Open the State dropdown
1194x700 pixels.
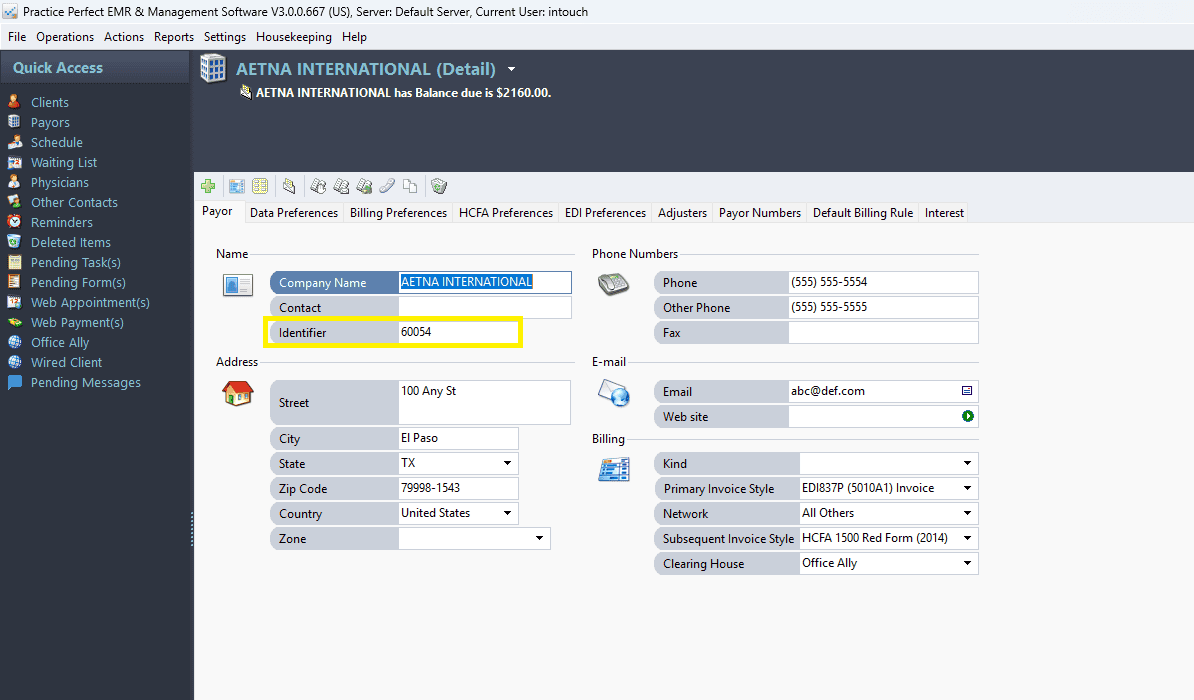pyautogui.click(x=507, y=463)
